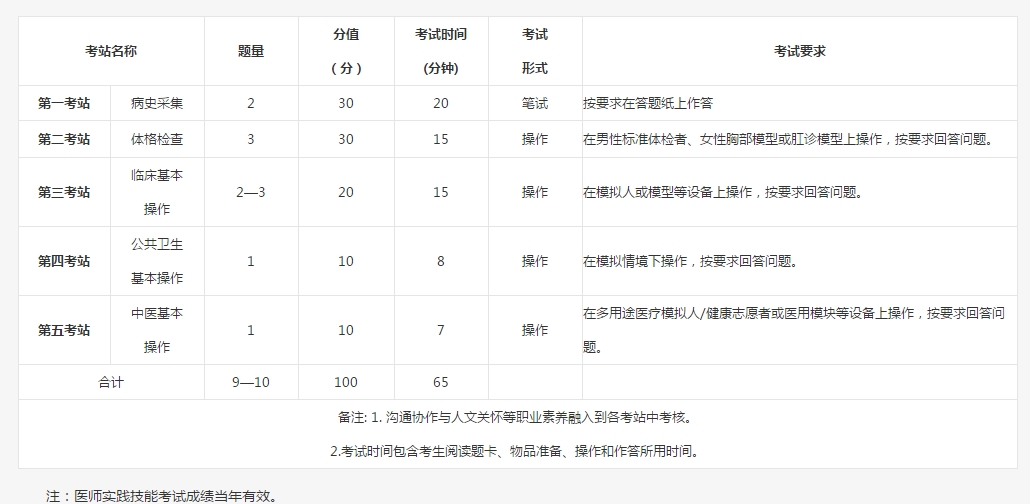Select the 中医基本操作 cell
The height and width of the screenshot is (504, 1030).
pos(157,330)
